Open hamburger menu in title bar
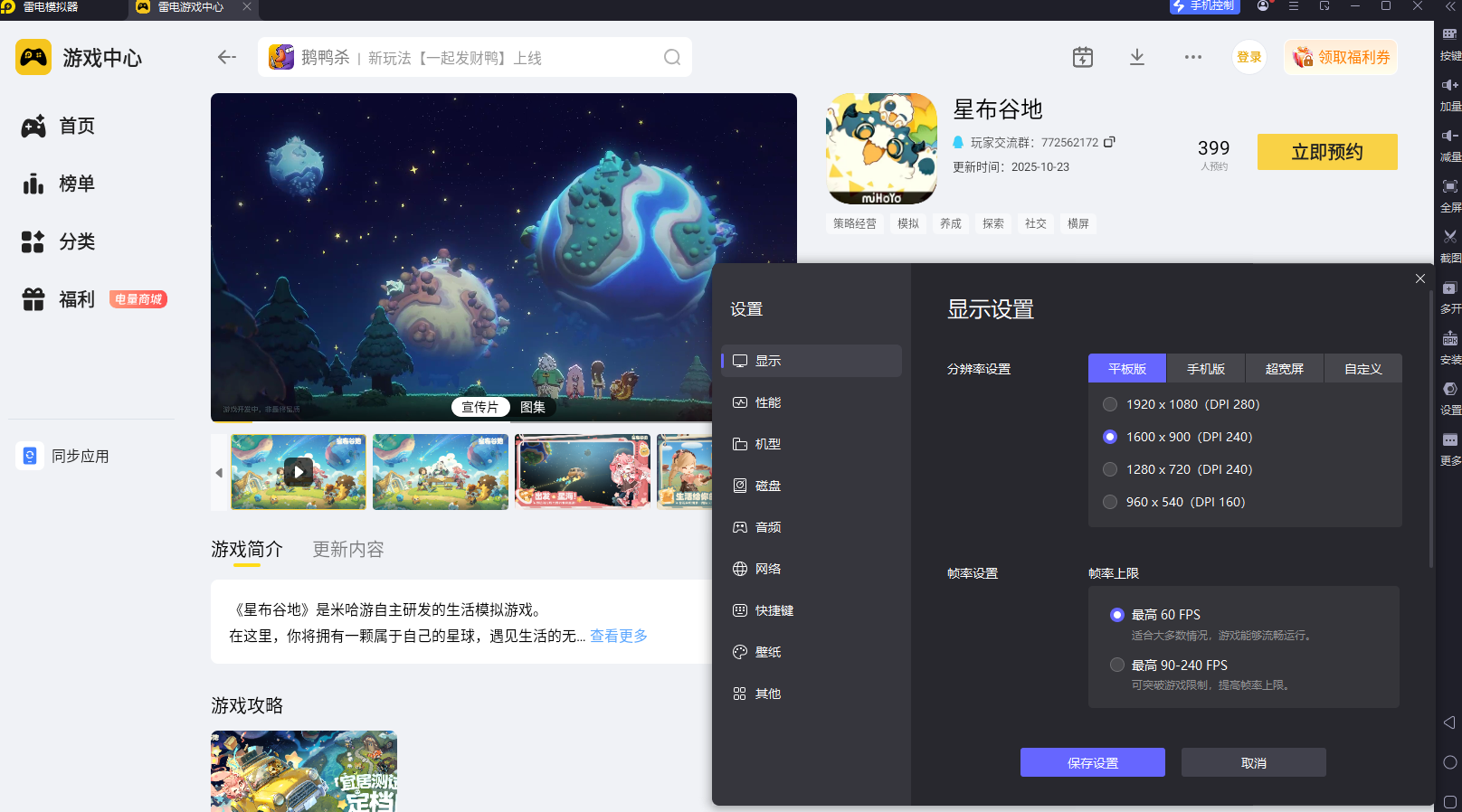 pos(1294,6)
